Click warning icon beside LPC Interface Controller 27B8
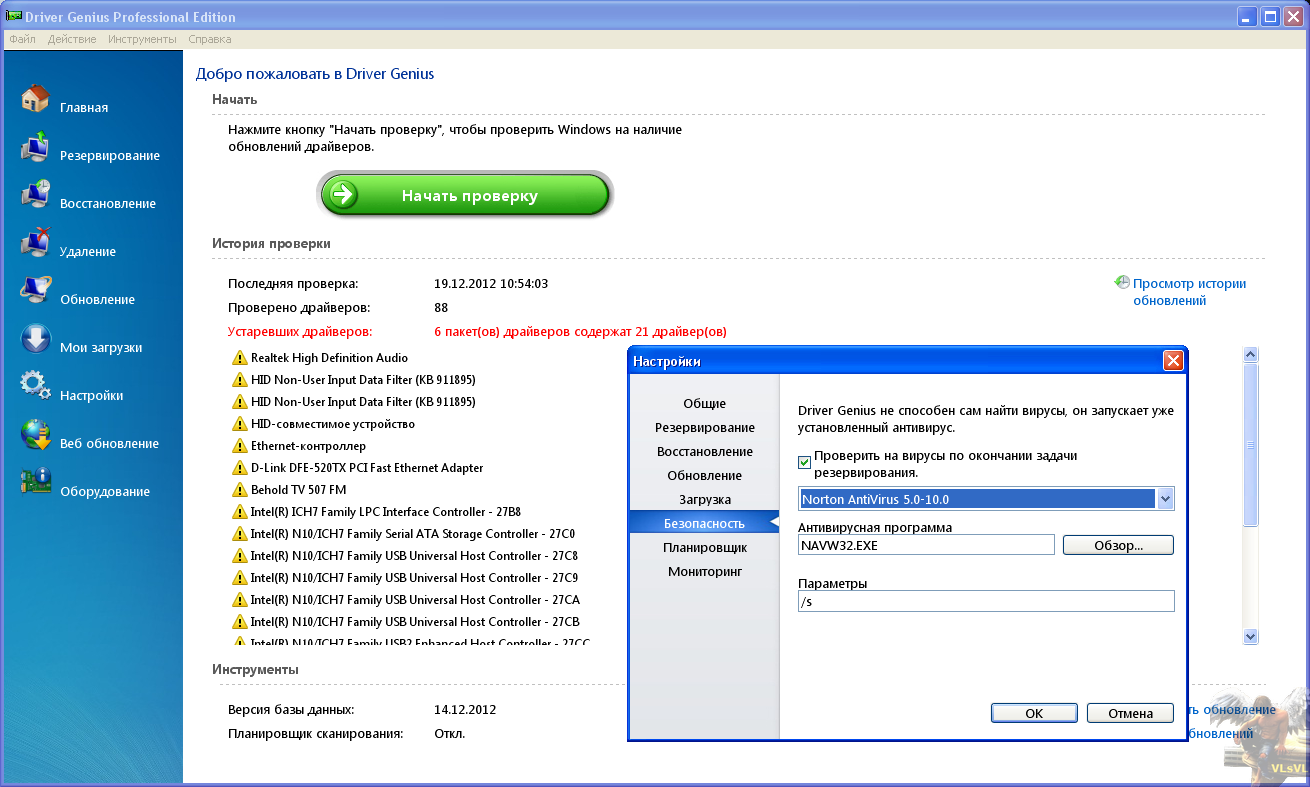The image size is (1310, 787). point(239,512)
